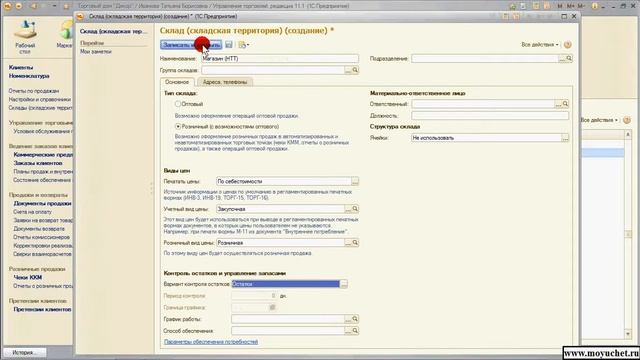Screen dimensions: 640x360
Task: Open Документы возврата in sidebar
Action: [x=39, y=229]
